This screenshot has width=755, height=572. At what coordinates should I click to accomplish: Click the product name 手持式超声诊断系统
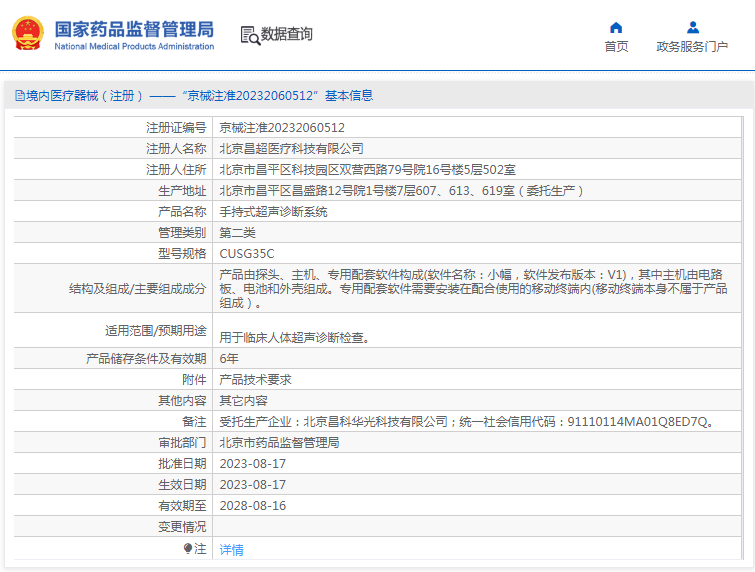tap(273, 212)
